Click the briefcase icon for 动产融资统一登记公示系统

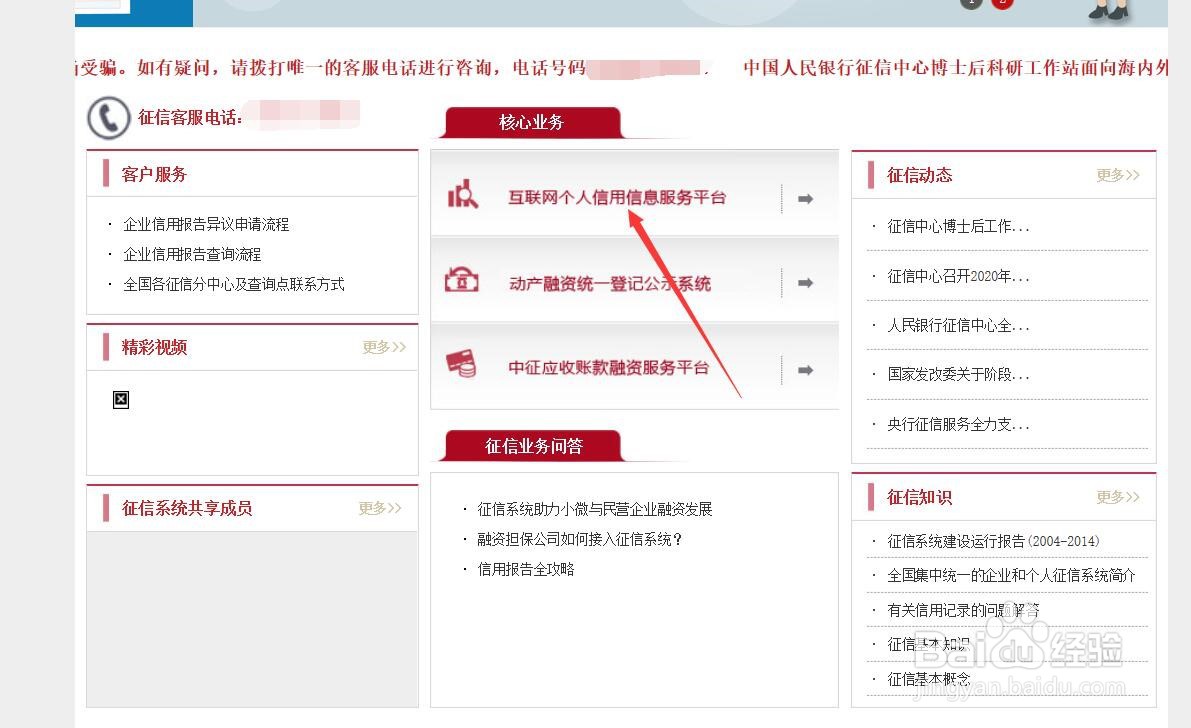(x=462, y=280)
